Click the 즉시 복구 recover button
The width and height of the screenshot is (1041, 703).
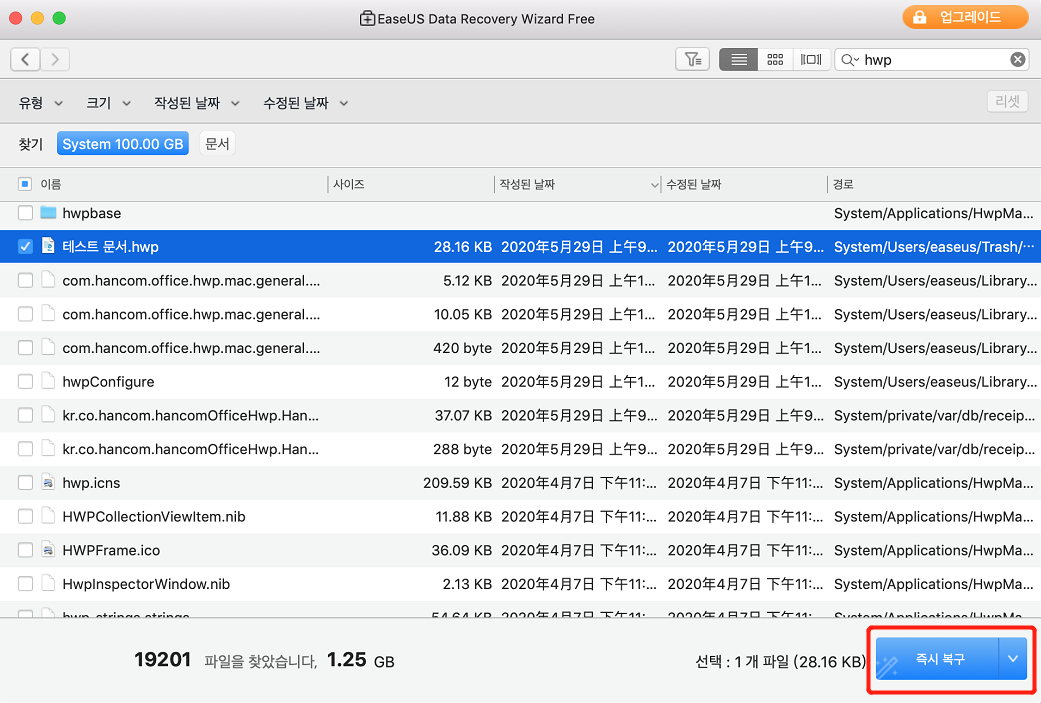tap(937, 659)
